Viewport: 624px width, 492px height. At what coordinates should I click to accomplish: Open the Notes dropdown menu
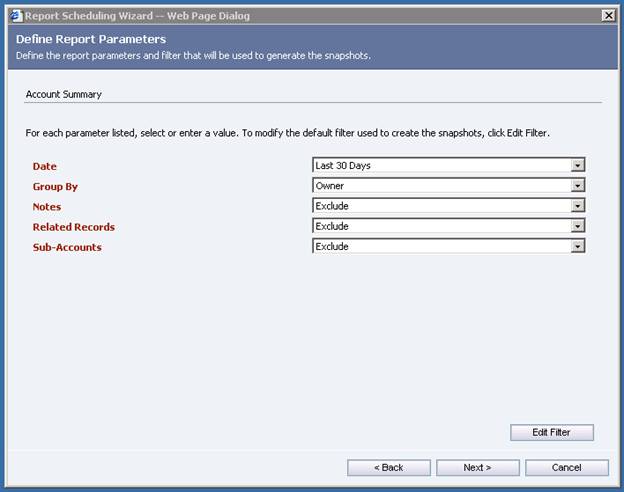(448, 206)
